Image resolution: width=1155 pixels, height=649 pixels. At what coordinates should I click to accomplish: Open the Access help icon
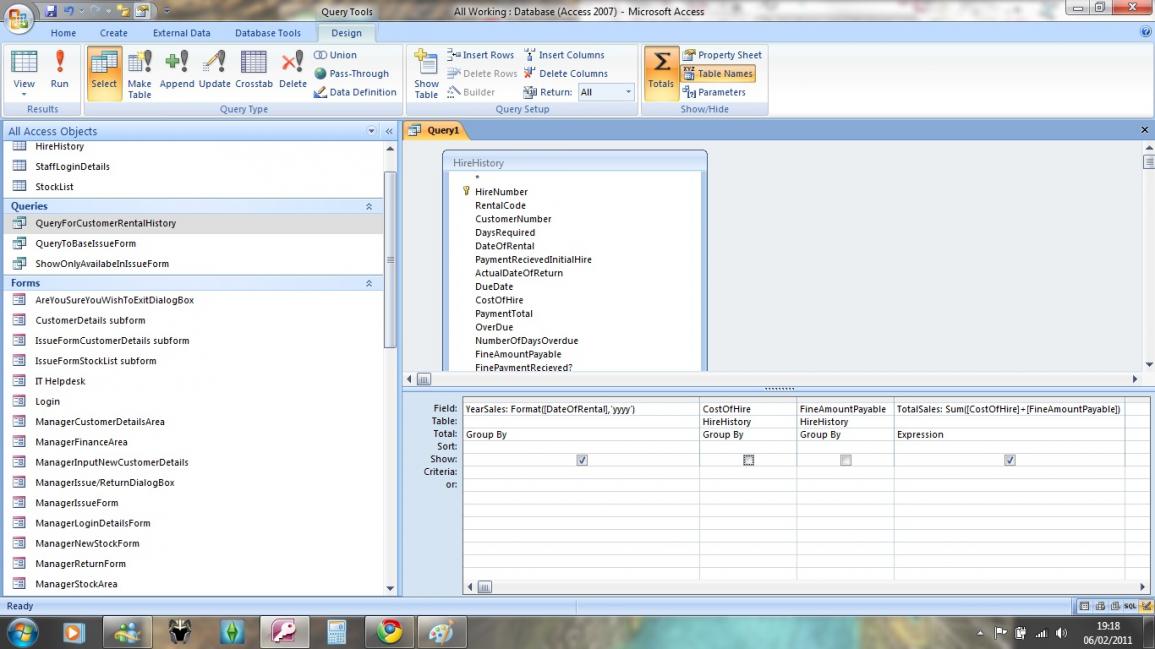point(1145,32)
